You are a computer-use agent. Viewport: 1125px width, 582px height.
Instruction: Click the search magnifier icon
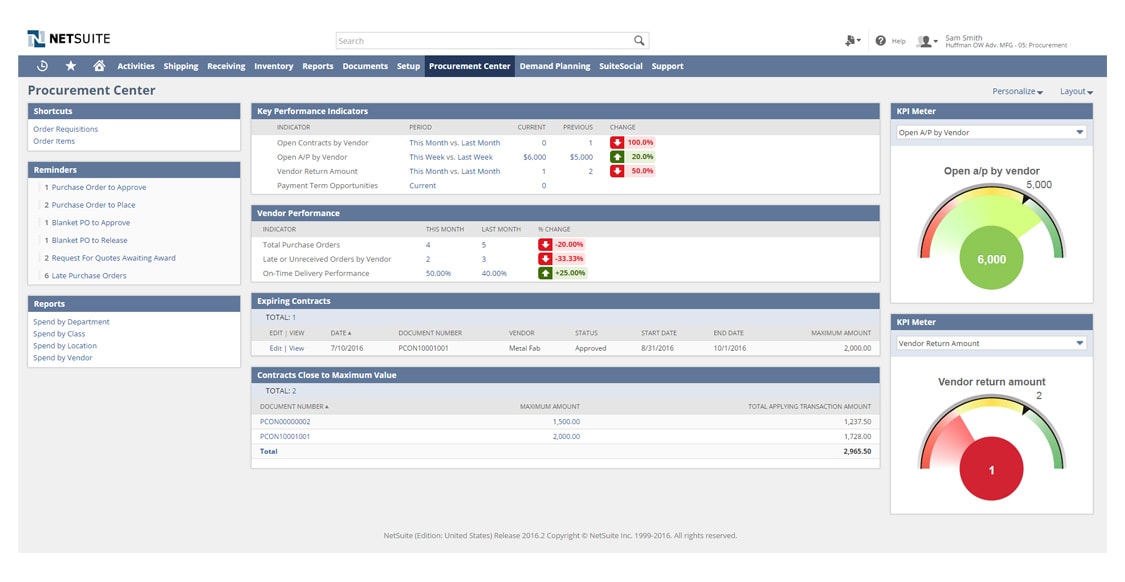click(639, 41)
